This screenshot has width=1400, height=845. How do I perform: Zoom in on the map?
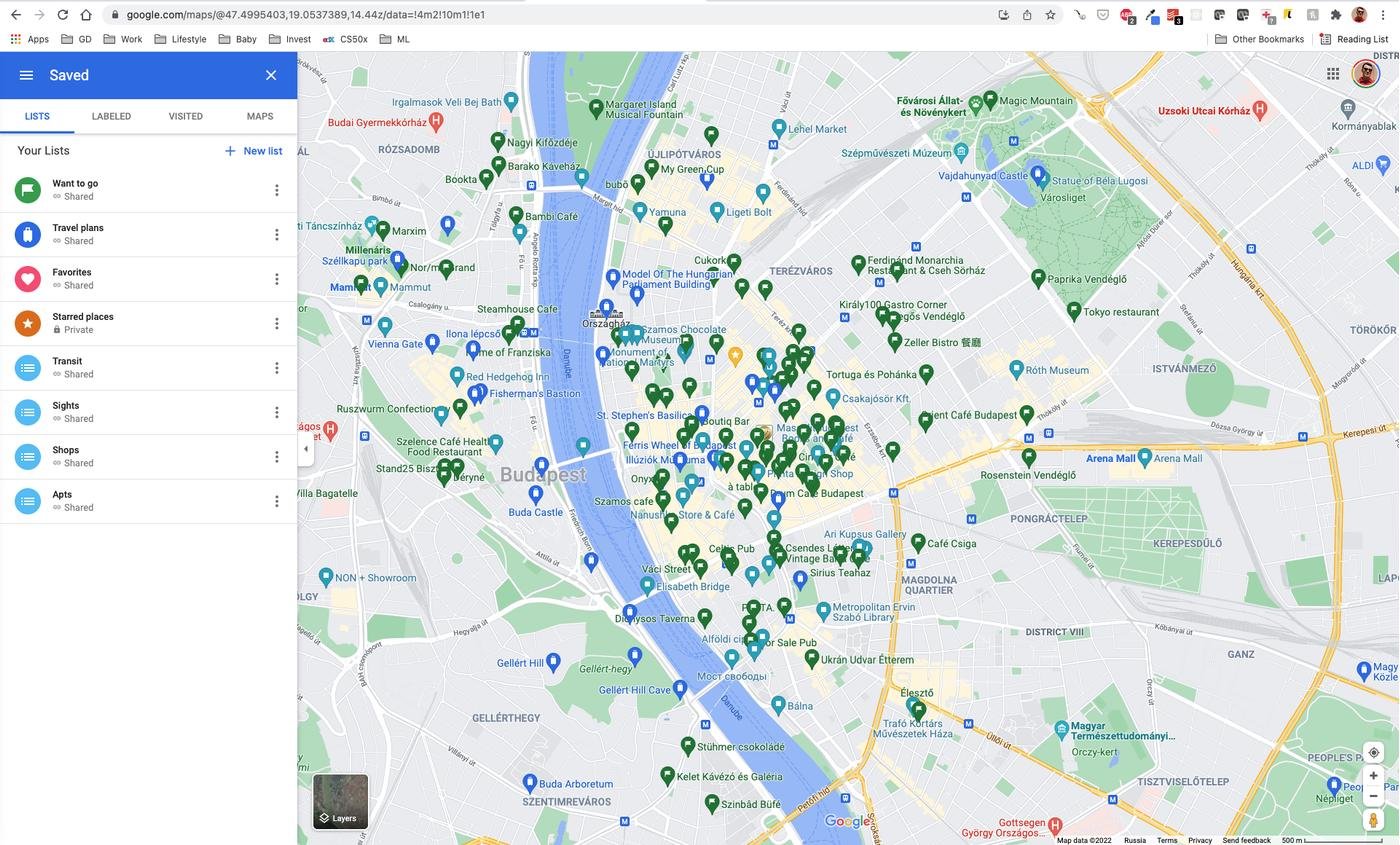tap(1373, 776)
